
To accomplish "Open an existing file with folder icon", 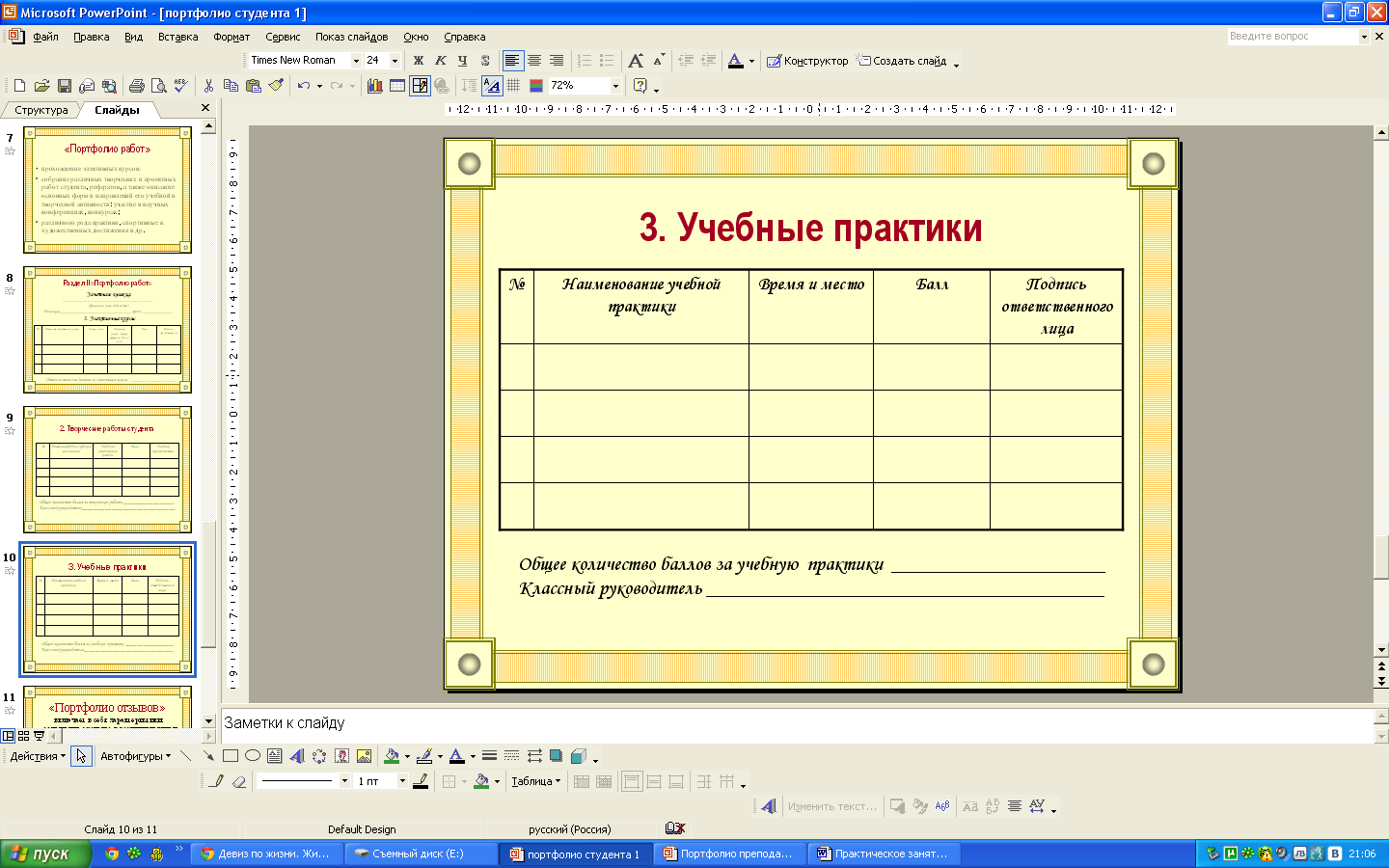I will click(x=41, y=86).
